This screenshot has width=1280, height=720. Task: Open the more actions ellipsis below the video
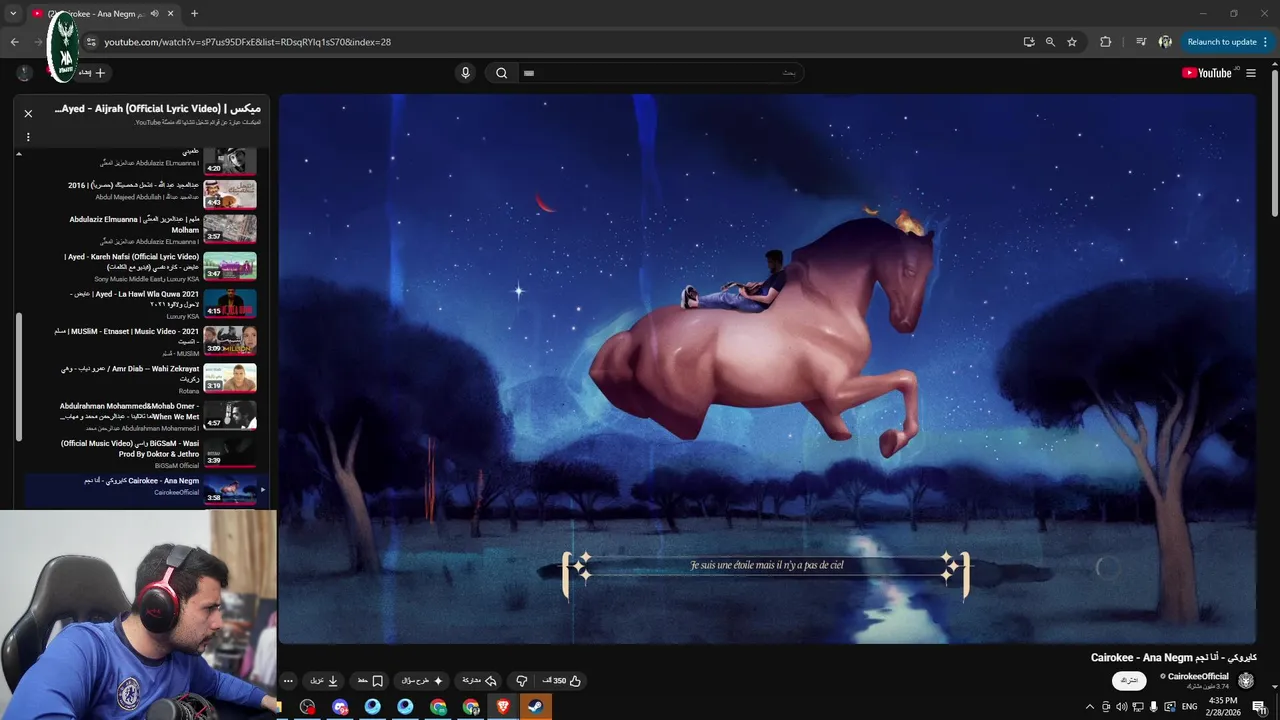point(288,681)
